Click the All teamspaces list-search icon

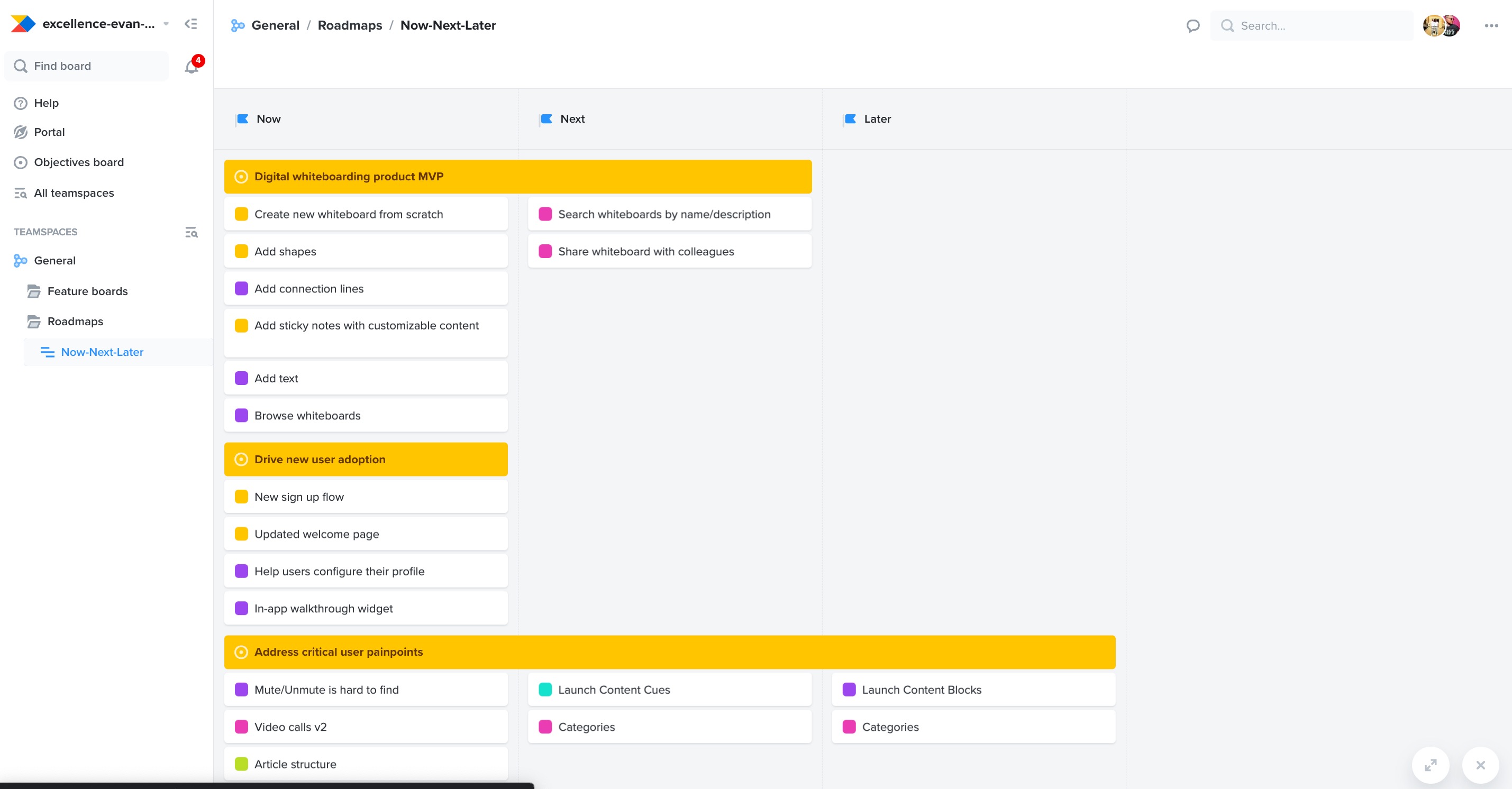[21, 193]
